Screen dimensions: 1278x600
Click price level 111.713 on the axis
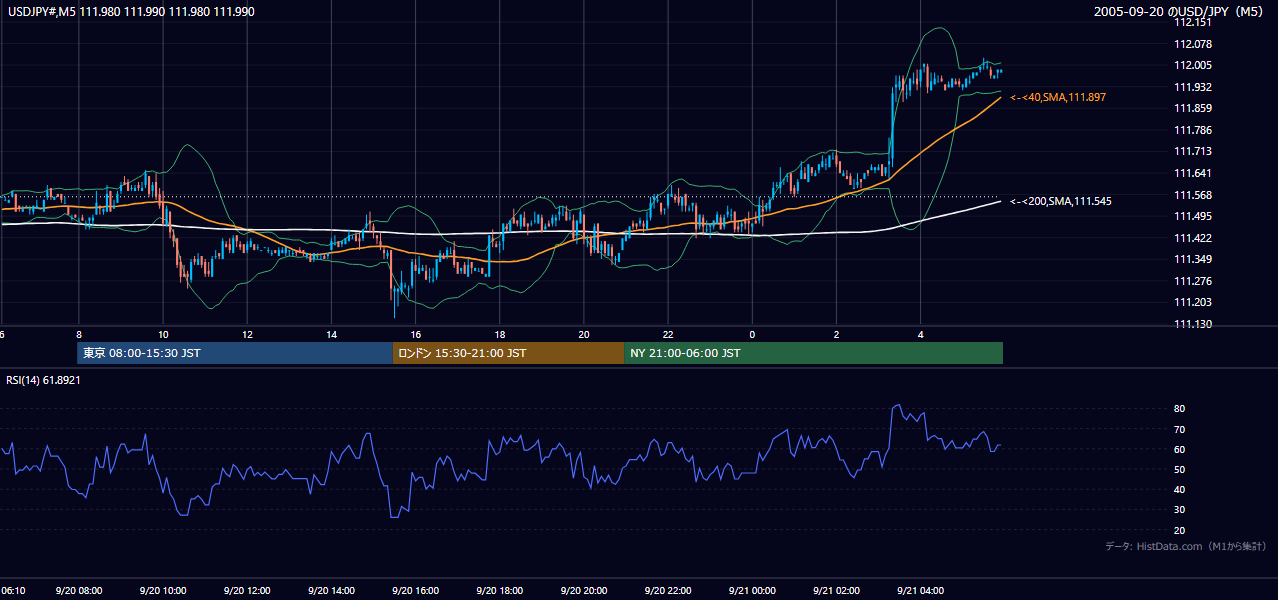(1193, 151)
